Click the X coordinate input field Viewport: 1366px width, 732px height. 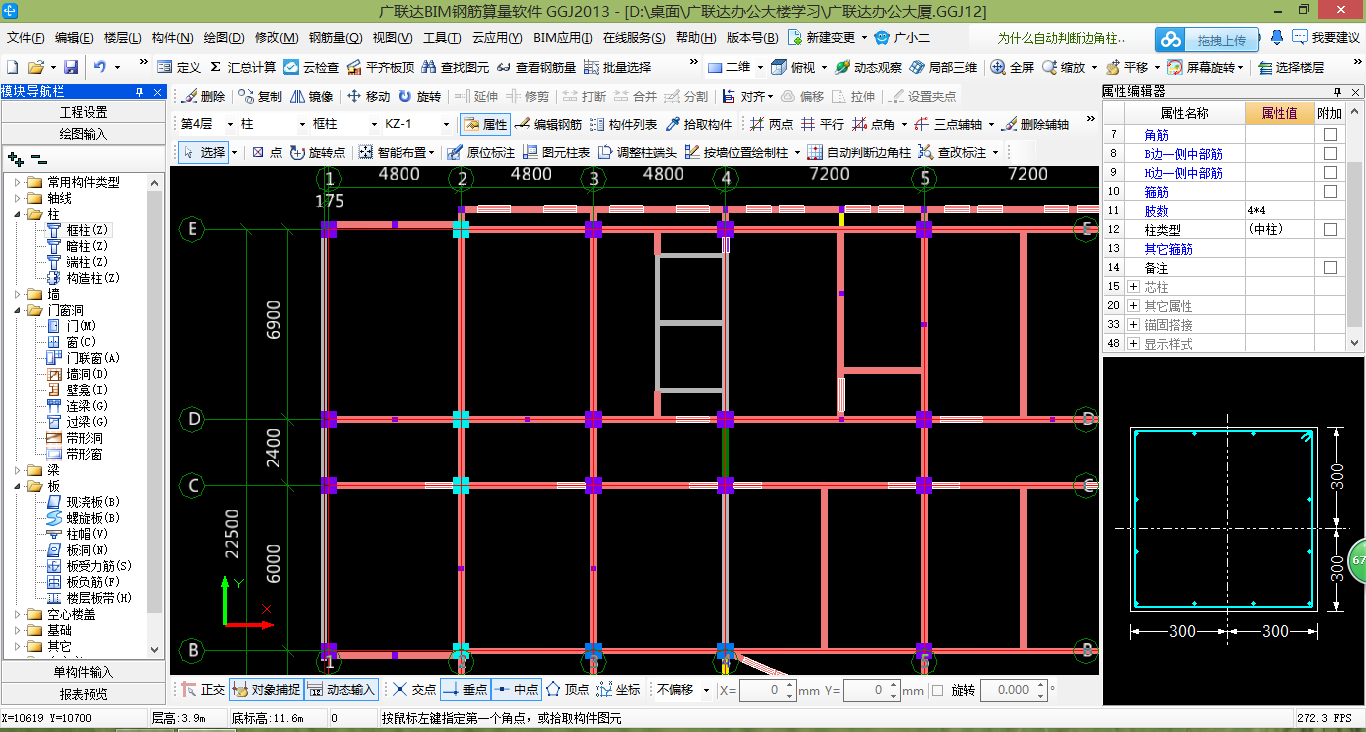click(766, 690)
